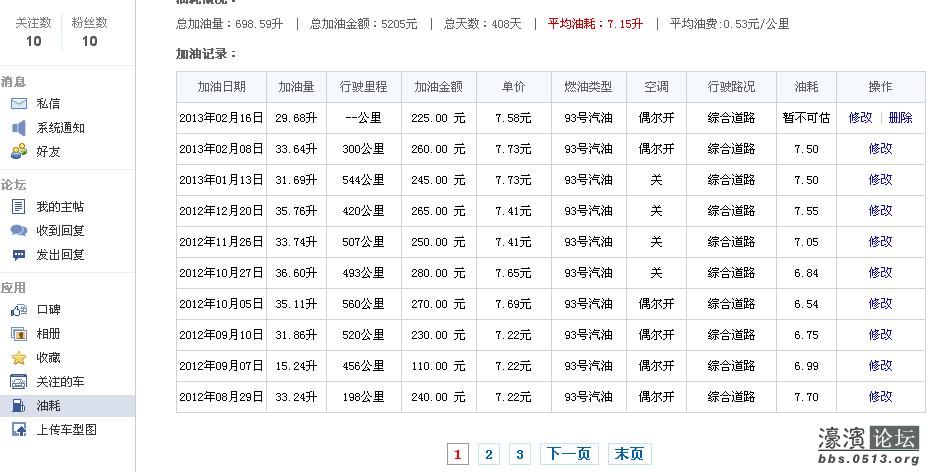View 发出回复 sent replies
931x472 pixels.
pos(60,255)
